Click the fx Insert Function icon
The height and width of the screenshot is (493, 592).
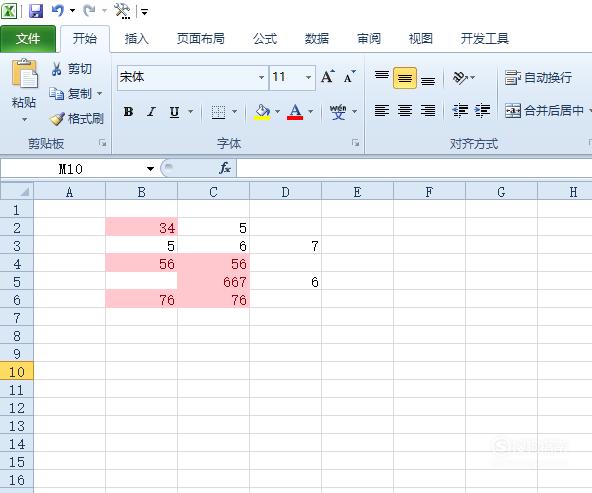tap(225, 168)
